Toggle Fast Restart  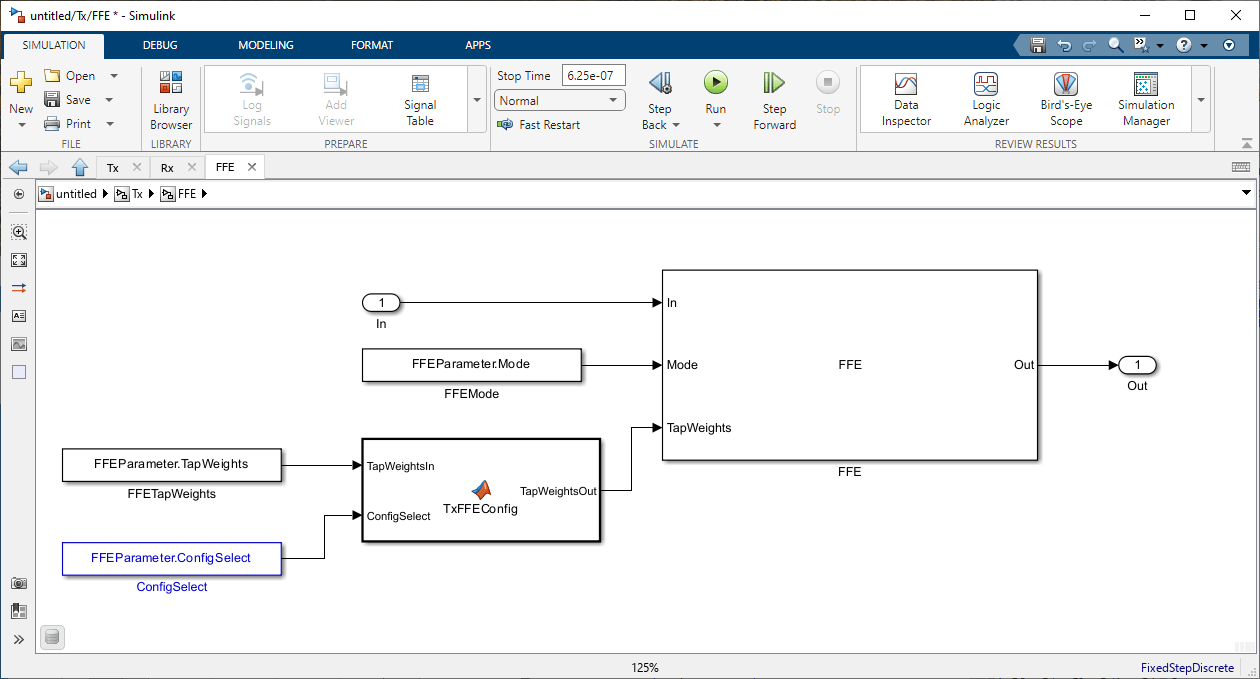pos(538,125)
